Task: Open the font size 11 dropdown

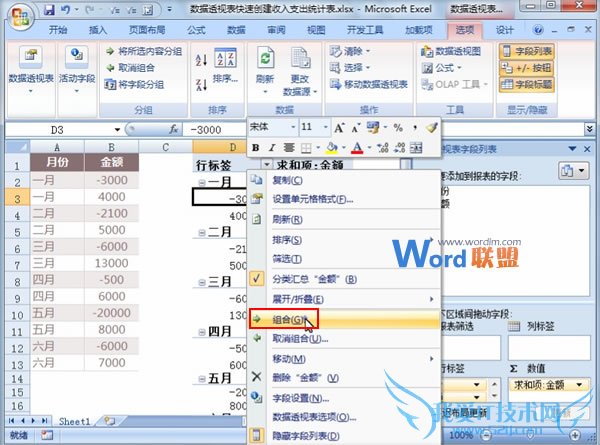Action: (x=326, y=127)
